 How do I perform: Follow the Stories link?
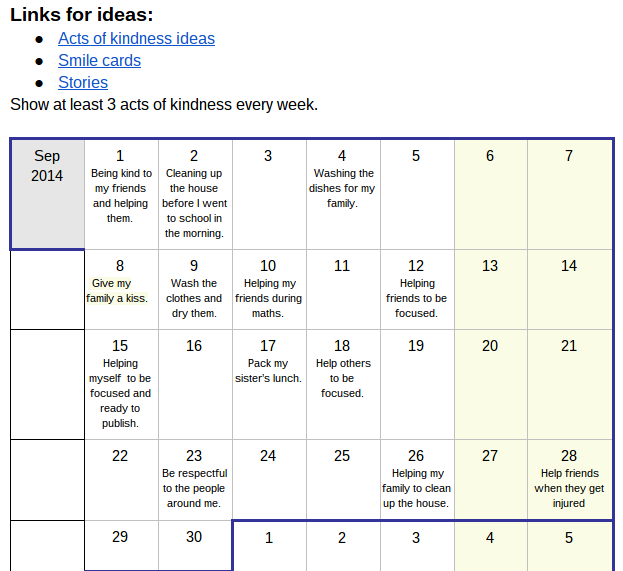[83, 83]
